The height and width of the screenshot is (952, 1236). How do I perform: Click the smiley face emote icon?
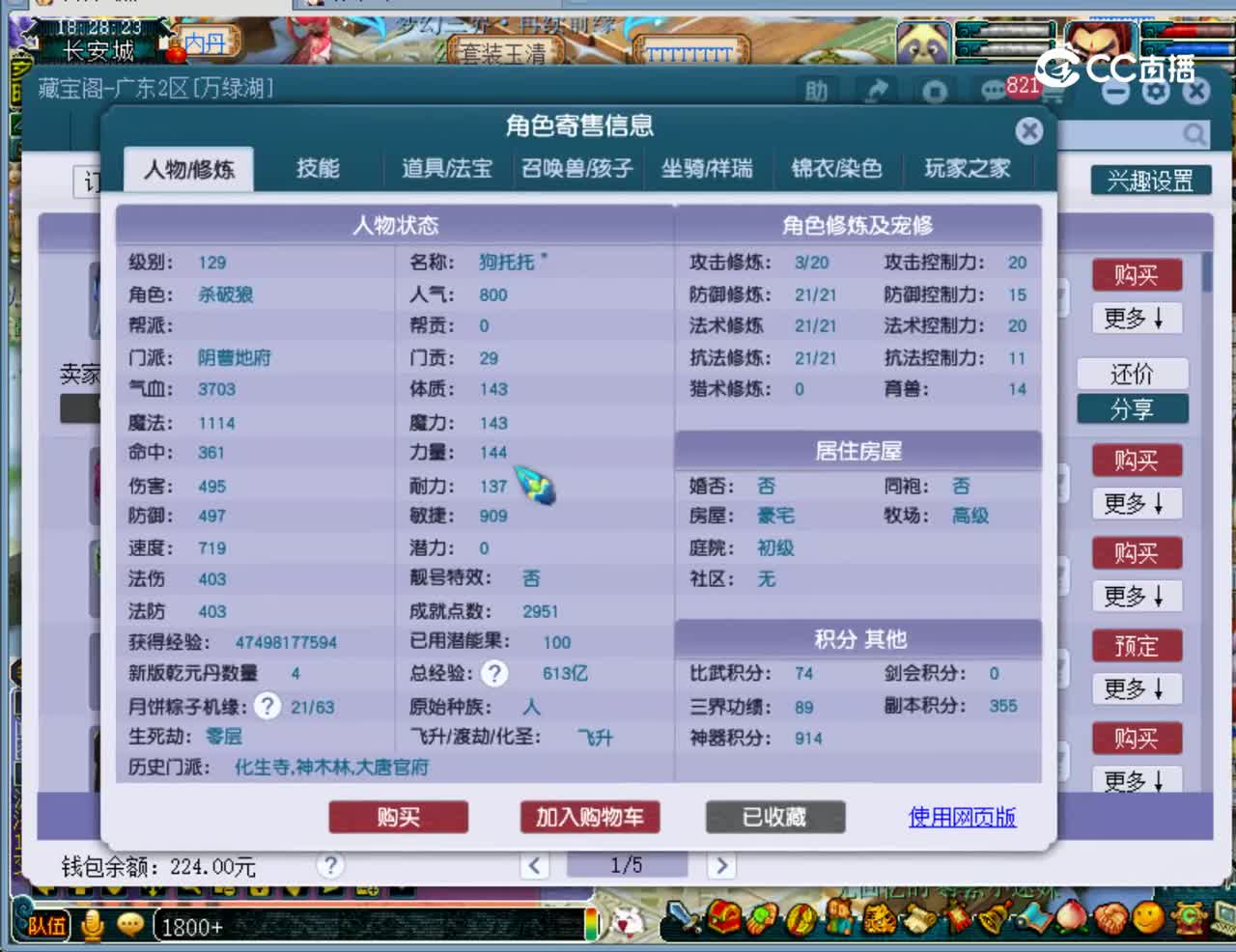click(1149, 917)
